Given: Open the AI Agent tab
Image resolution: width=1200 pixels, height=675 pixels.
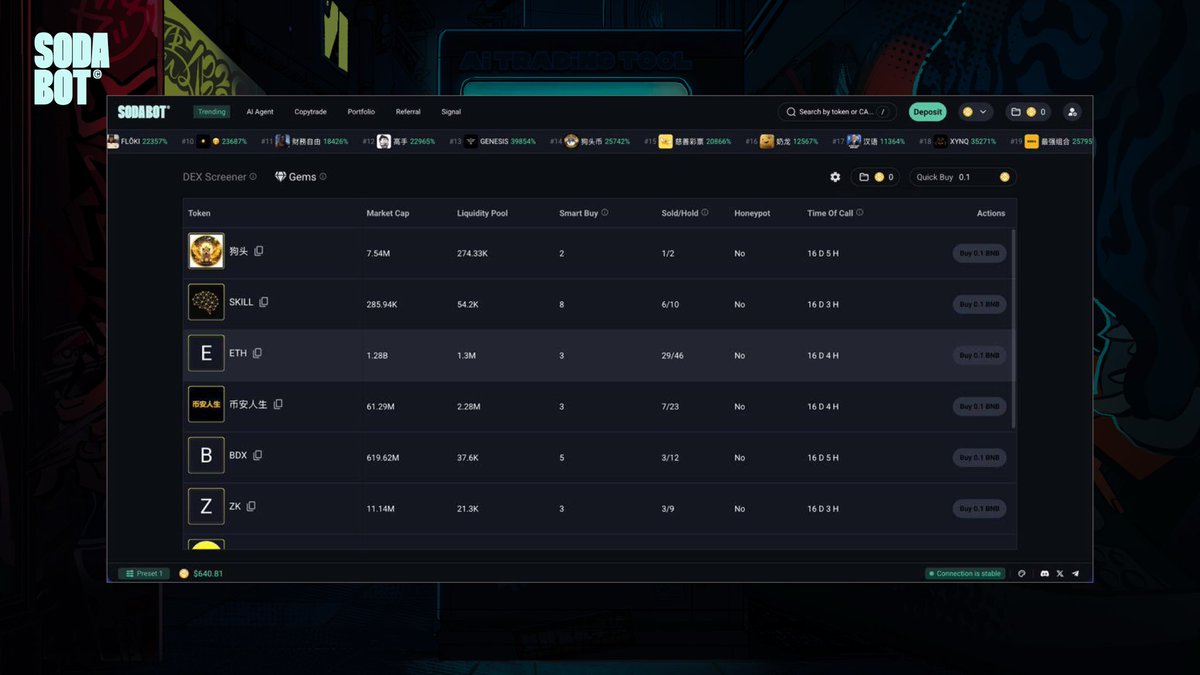Looking at the screenshot, I should tap(260, 112).
